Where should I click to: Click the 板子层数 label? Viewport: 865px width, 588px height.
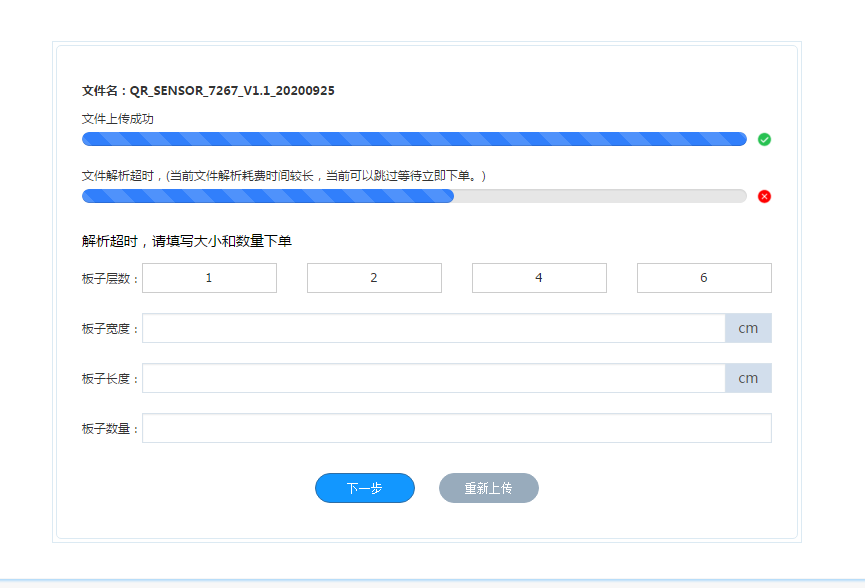point(109,279)
